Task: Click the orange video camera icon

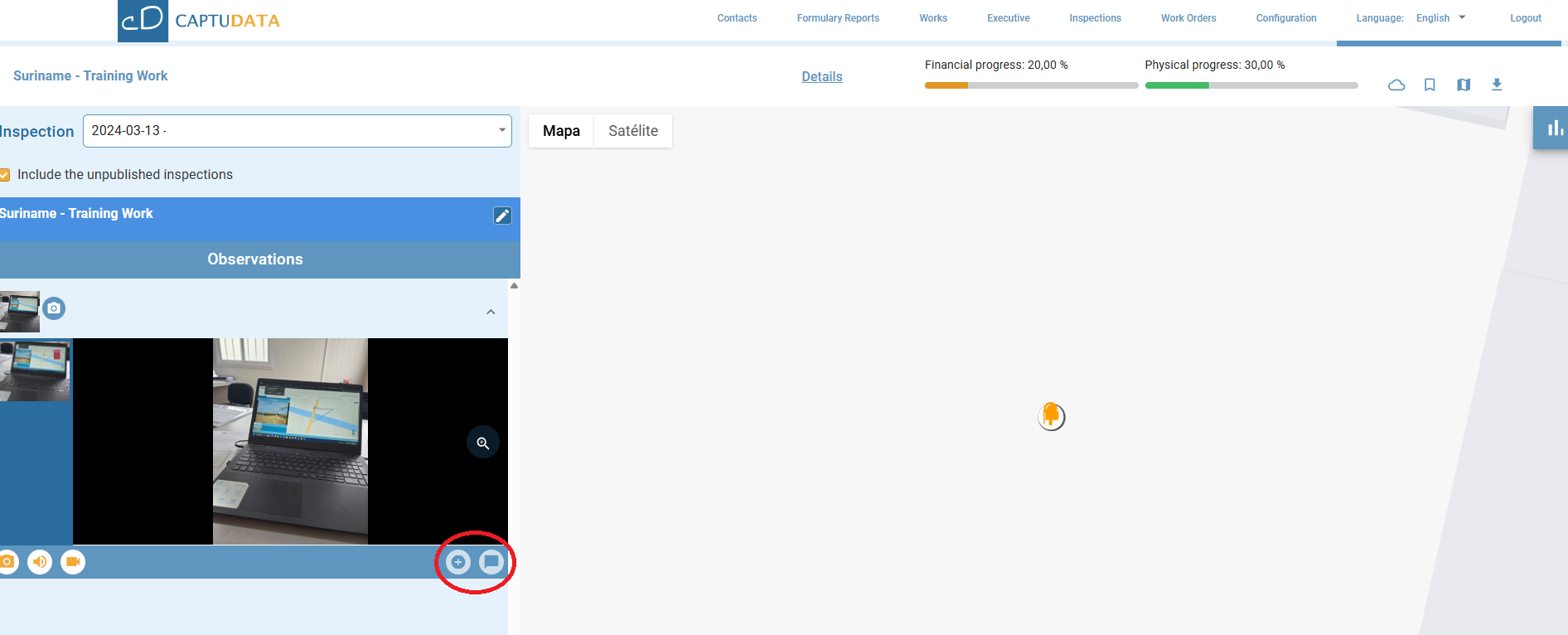Action: [73, 562]
